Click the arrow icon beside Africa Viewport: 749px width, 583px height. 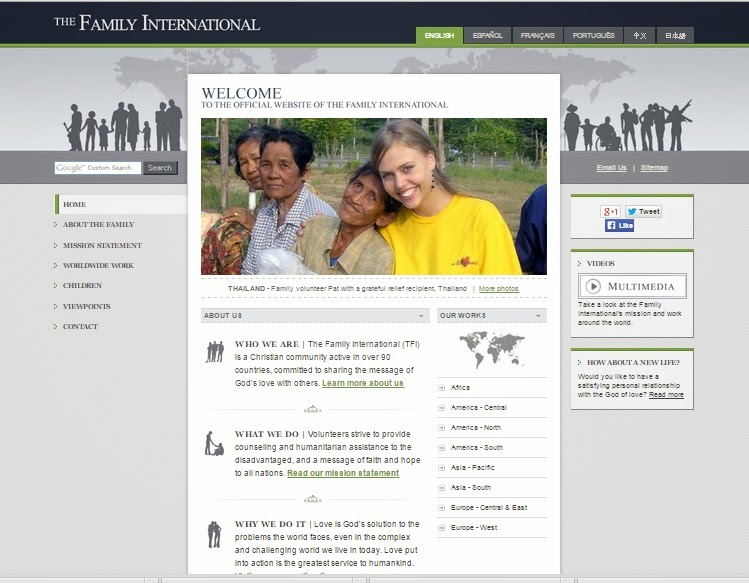pyautogui.click(x=441, y=388)
